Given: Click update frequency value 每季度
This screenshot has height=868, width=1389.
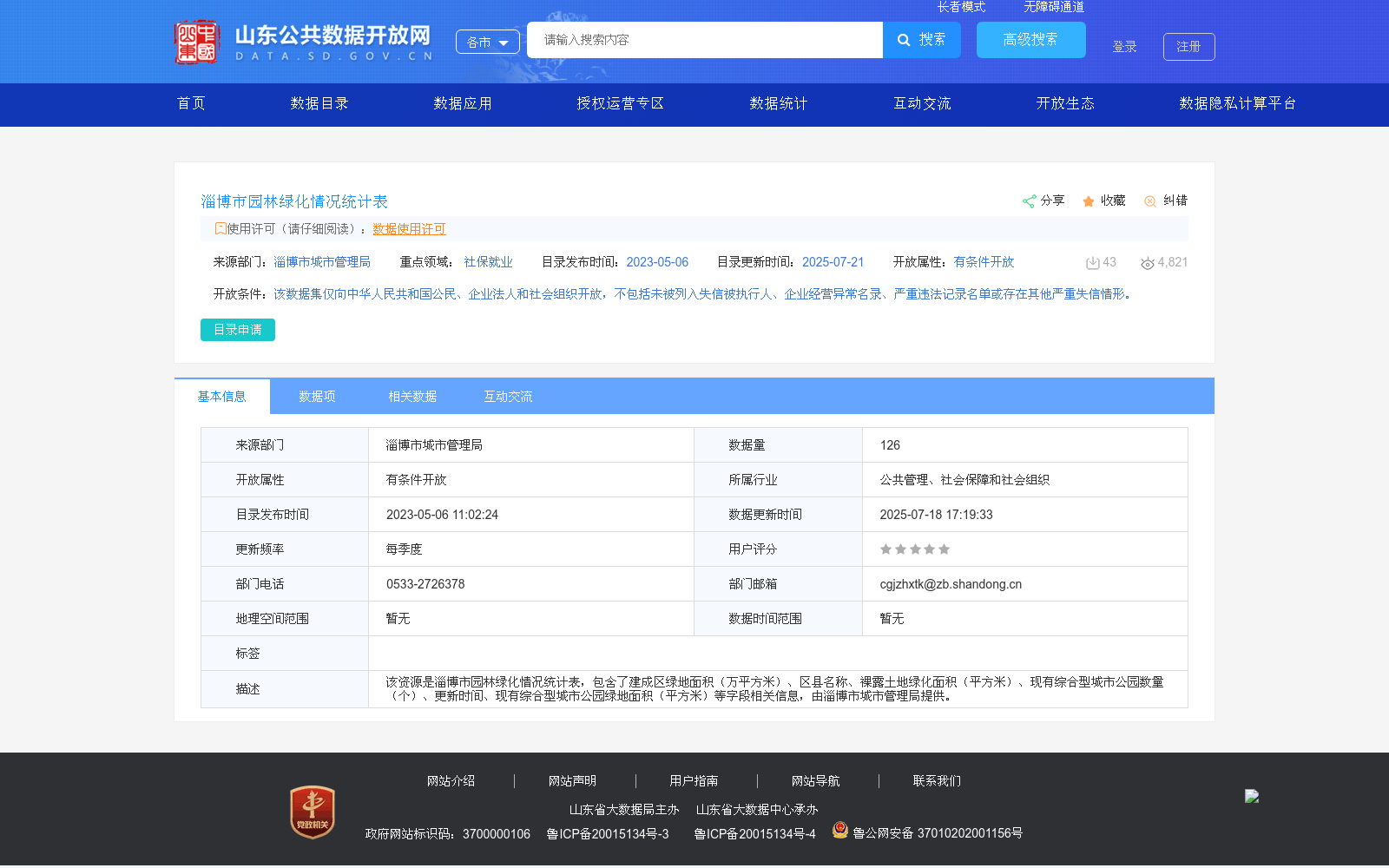Looking at the screenshot, I should coord(404,549).
